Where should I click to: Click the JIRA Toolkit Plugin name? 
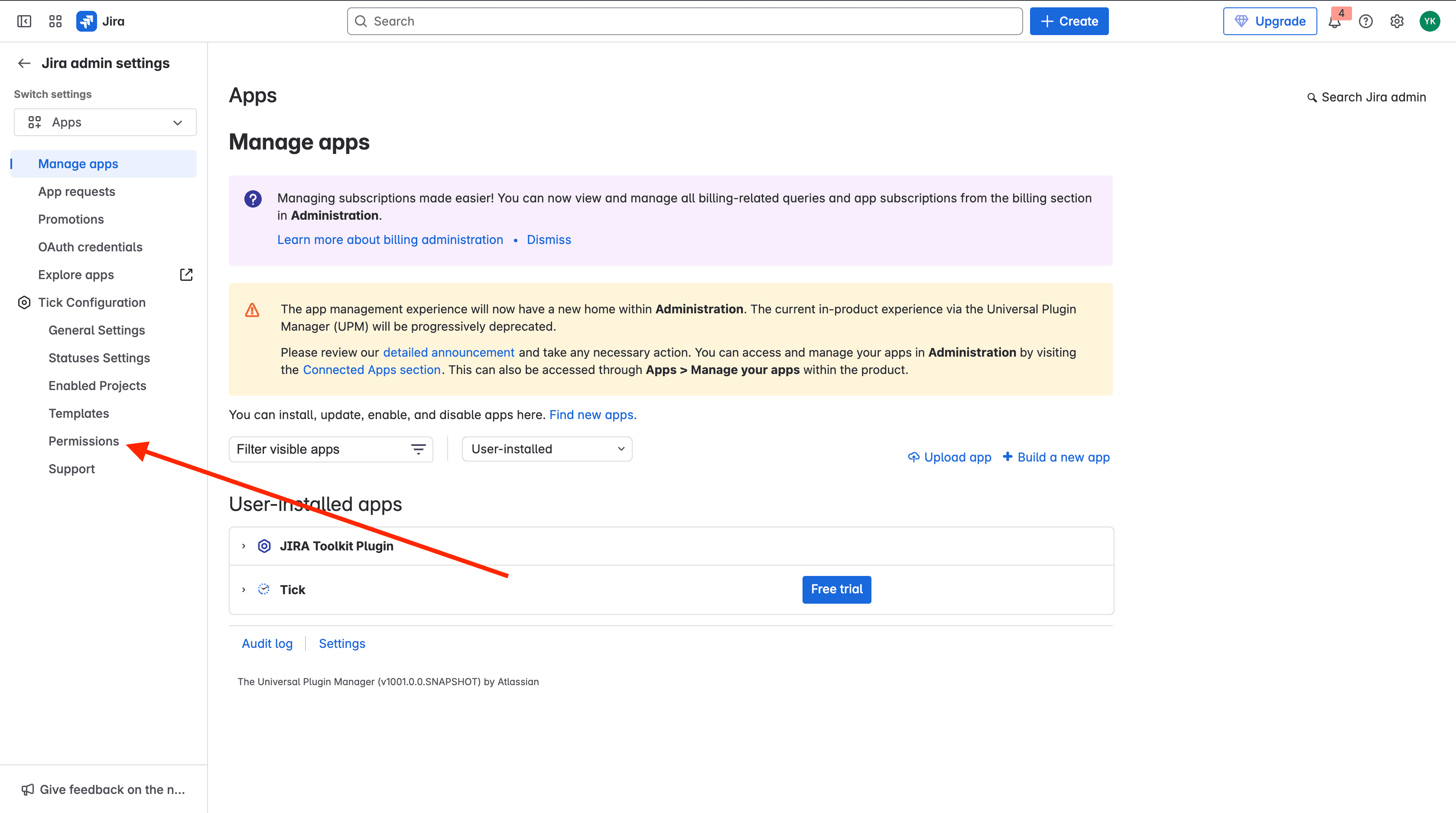tap(336, 546)
